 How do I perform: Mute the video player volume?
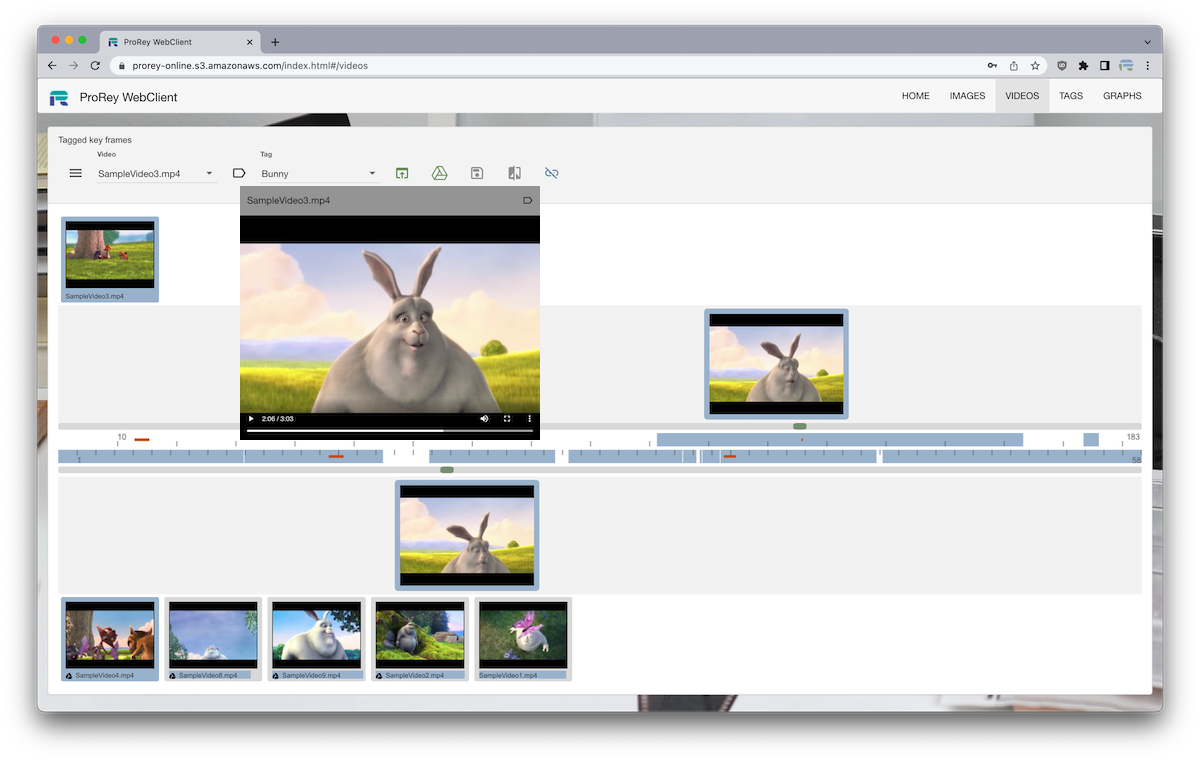[x=484, y=419]
